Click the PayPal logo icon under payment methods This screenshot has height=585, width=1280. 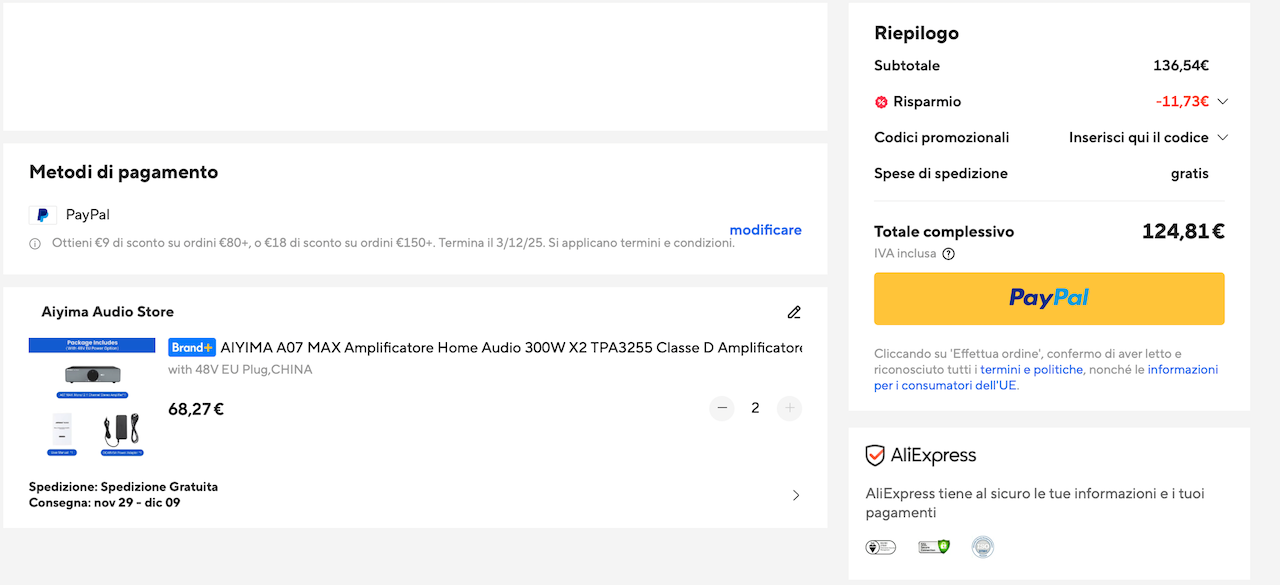click(42, 215)
